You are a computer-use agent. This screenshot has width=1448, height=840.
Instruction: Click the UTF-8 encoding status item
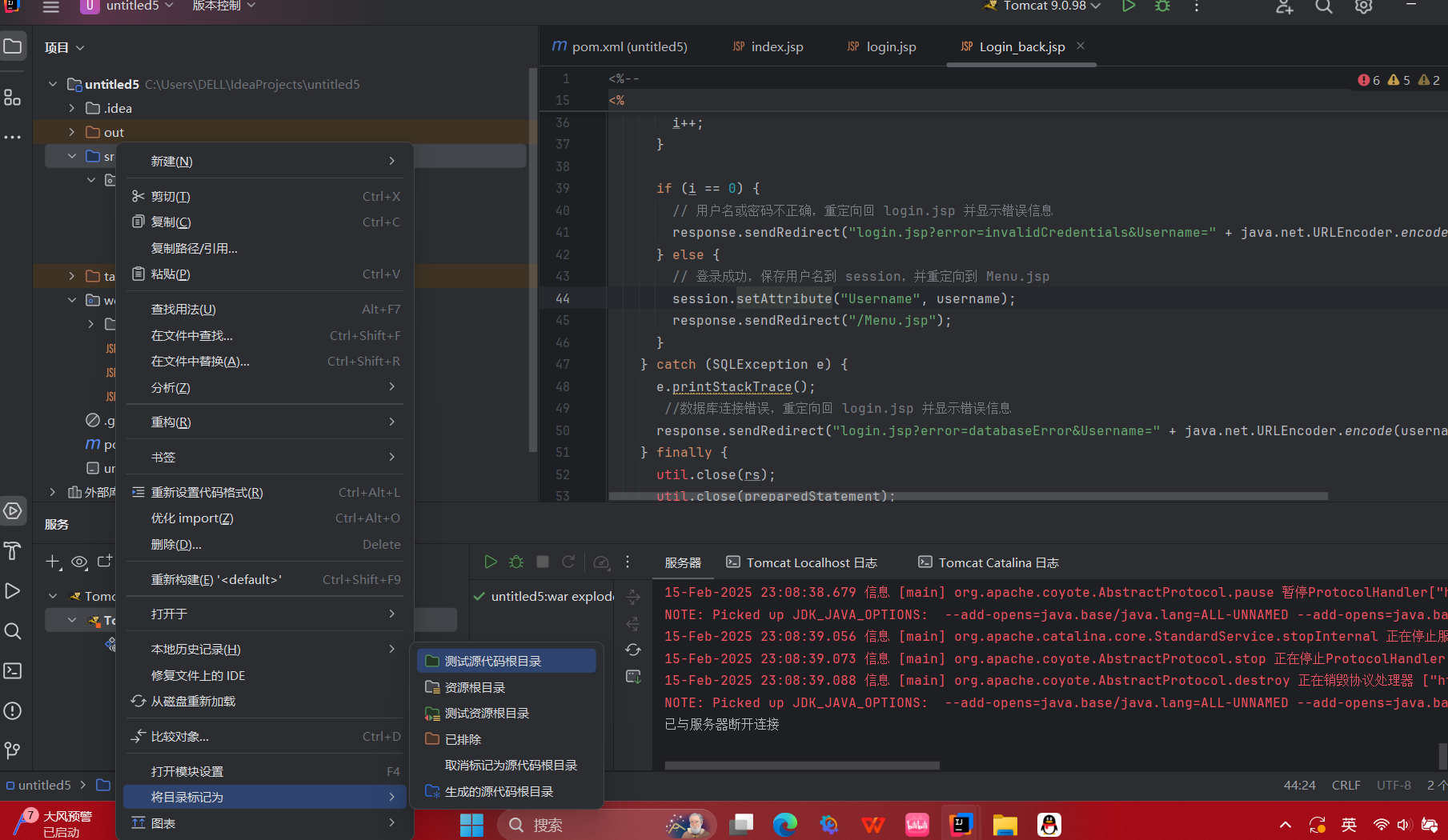tap(1394, 785)
